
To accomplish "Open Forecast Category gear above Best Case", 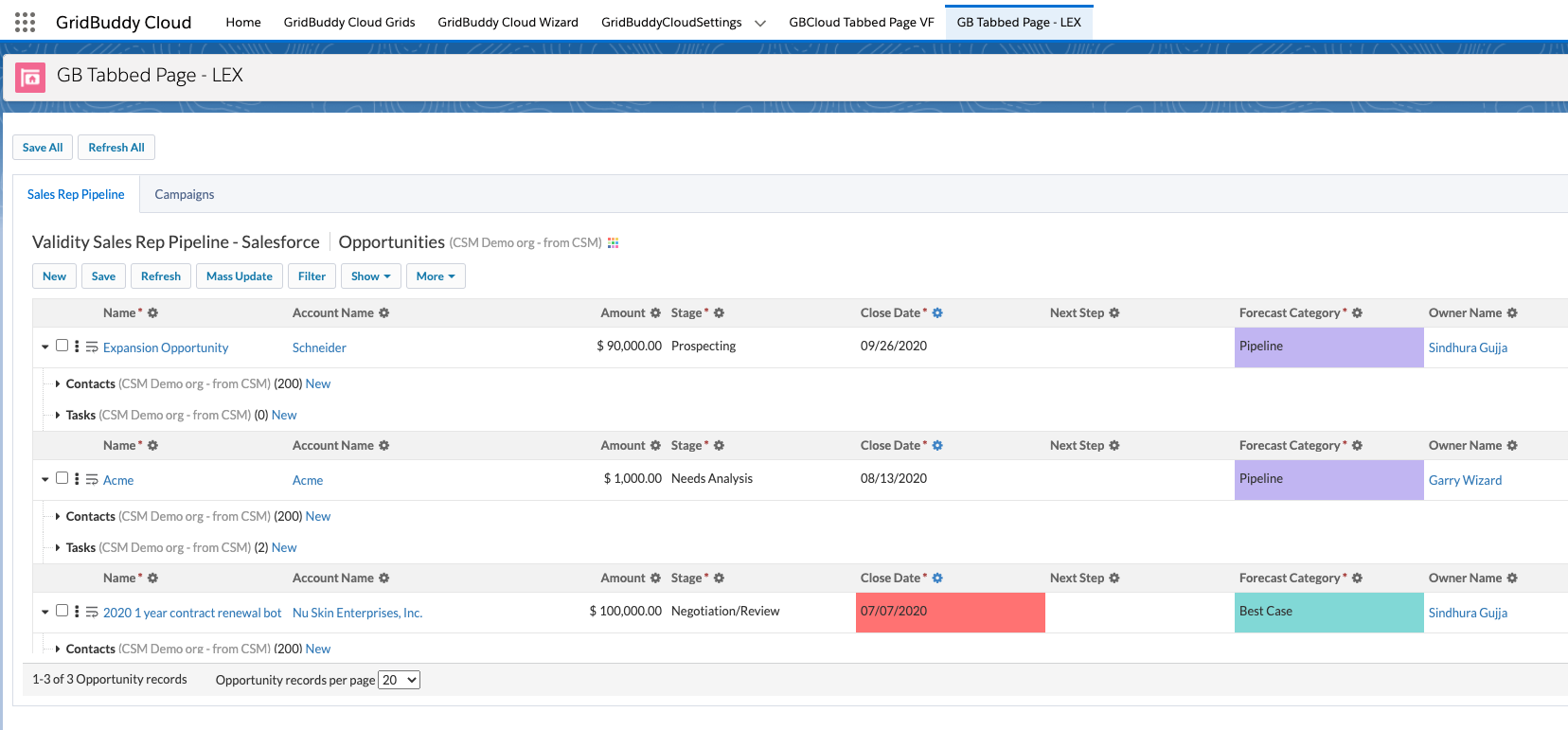I will [1357, 579].
